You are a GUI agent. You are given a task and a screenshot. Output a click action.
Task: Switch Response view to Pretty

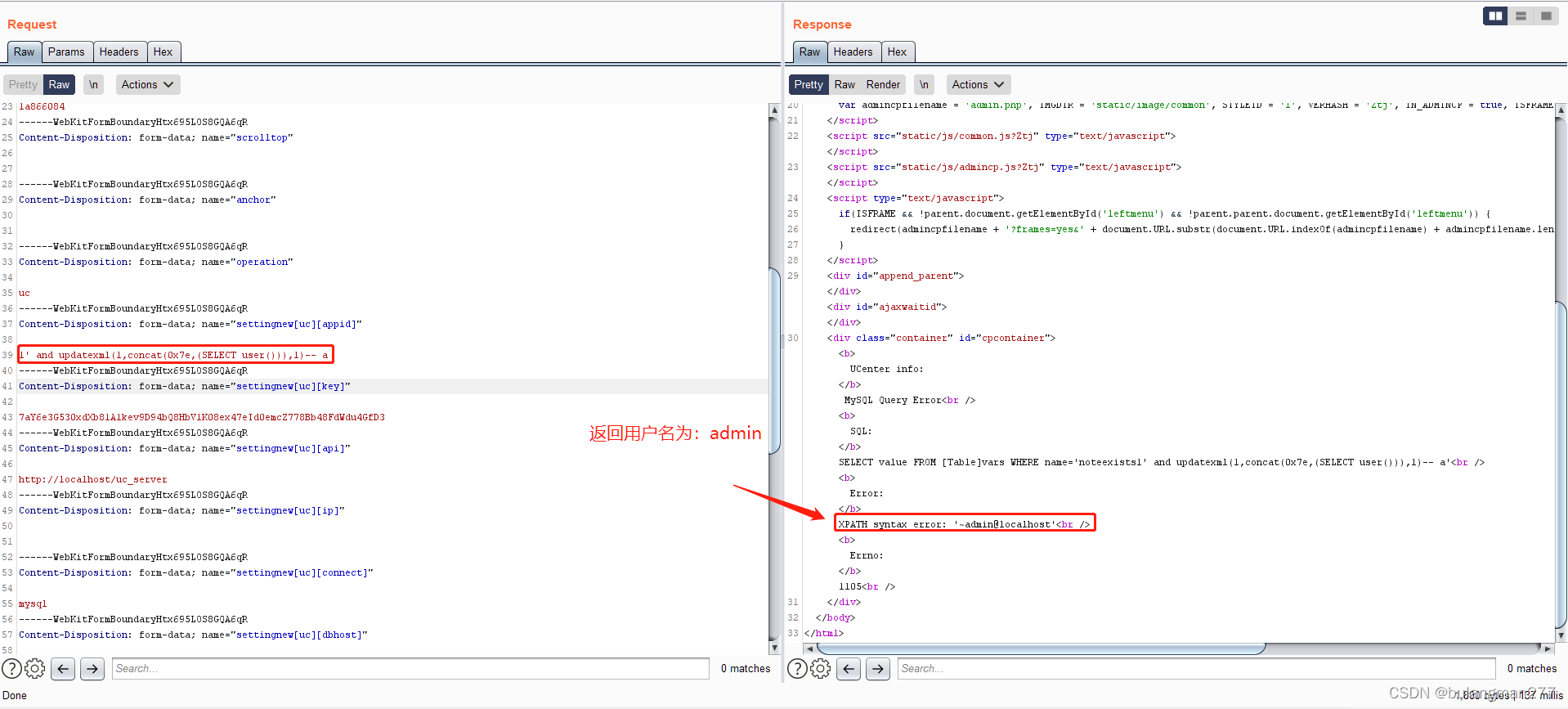(x=809, y=84)
